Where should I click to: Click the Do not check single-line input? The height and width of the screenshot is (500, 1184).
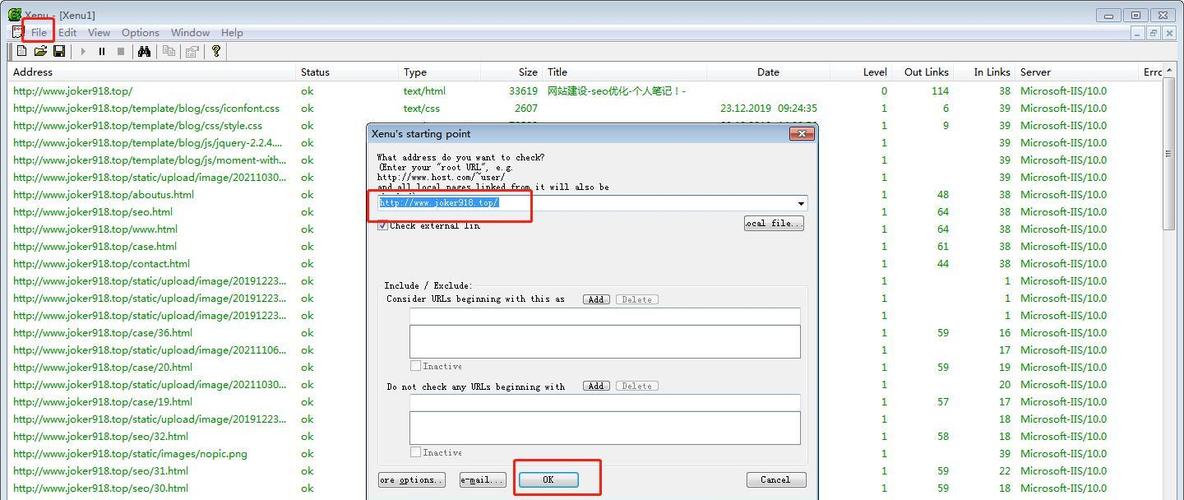pos(605,402)
